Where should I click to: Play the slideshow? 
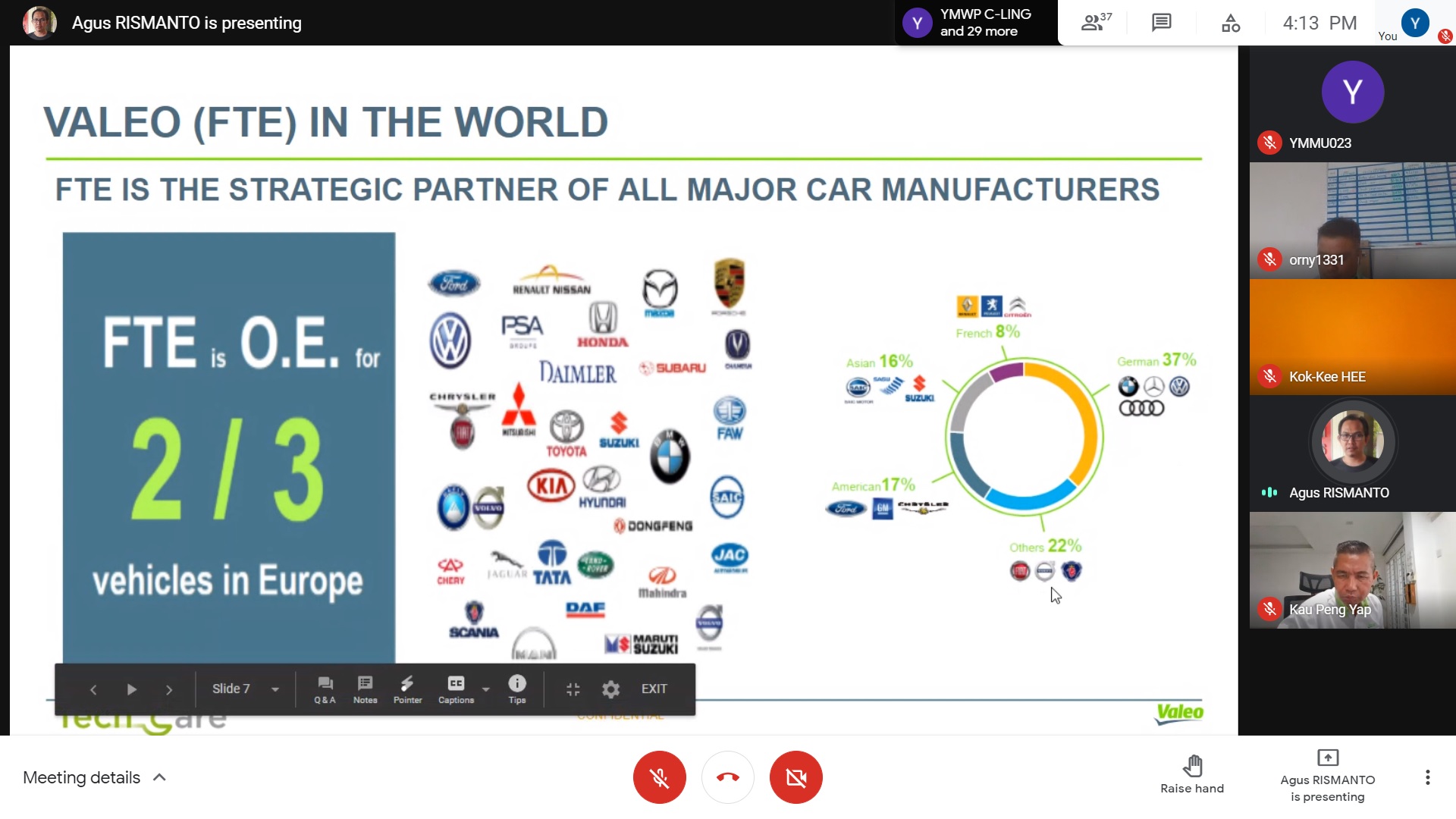[x=131, y=689]
